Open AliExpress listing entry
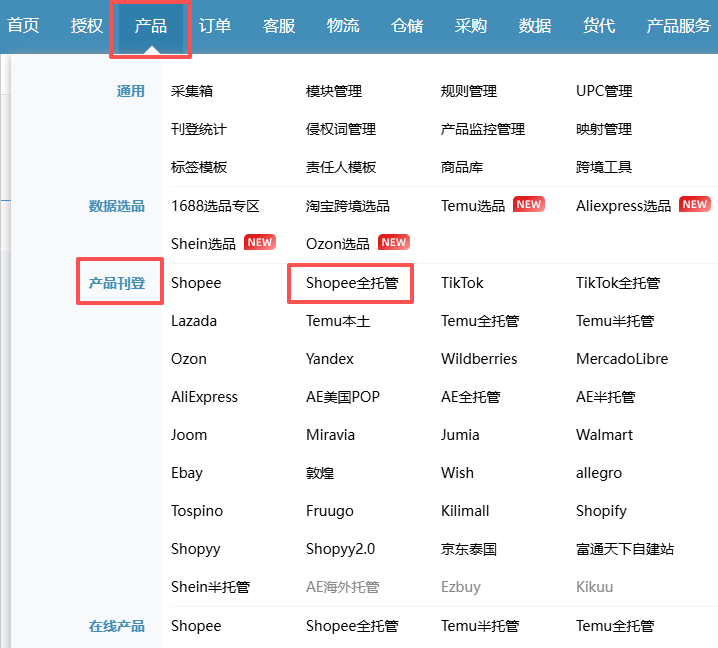 coord(204,397)
